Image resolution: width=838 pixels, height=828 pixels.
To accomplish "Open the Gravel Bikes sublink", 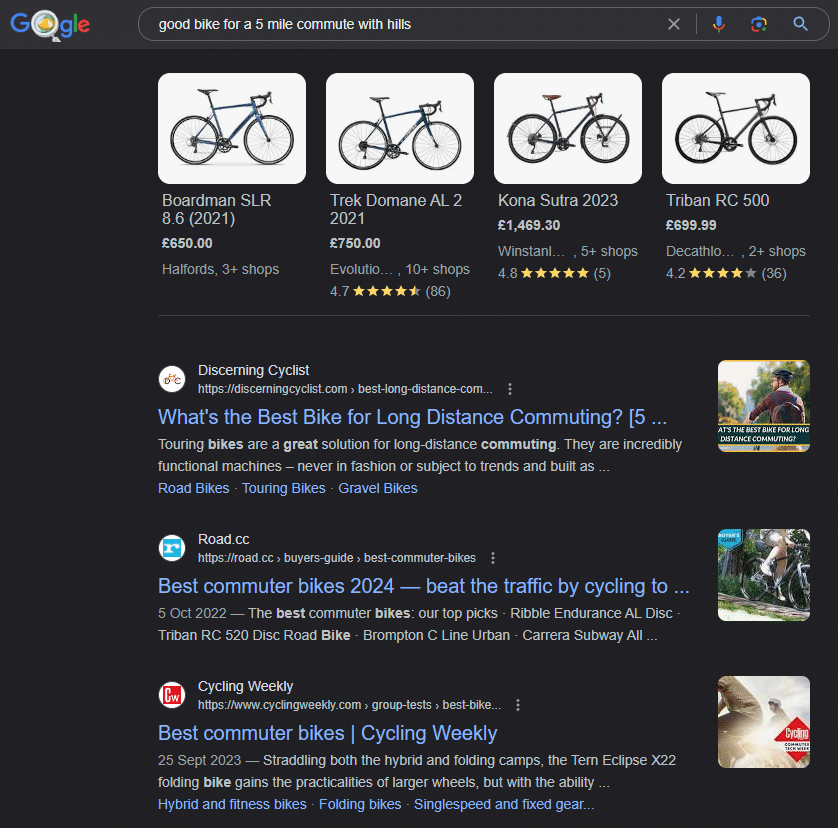I will 378,488.
